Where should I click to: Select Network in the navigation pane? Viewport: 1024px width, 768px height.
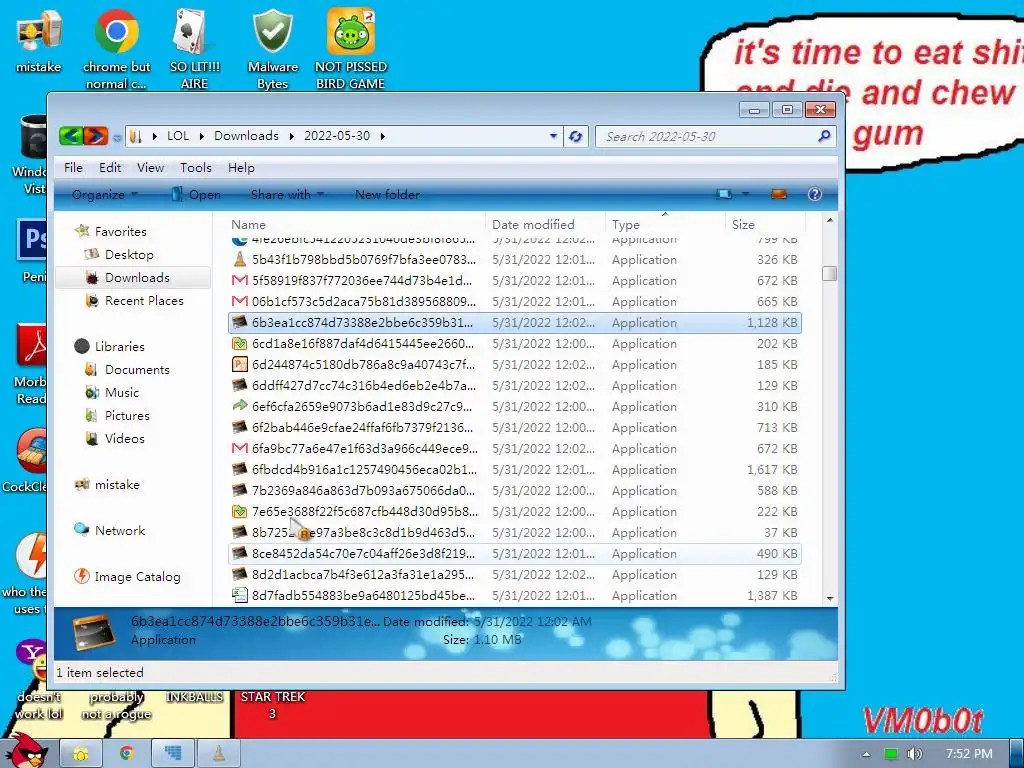tap(109, 530)
